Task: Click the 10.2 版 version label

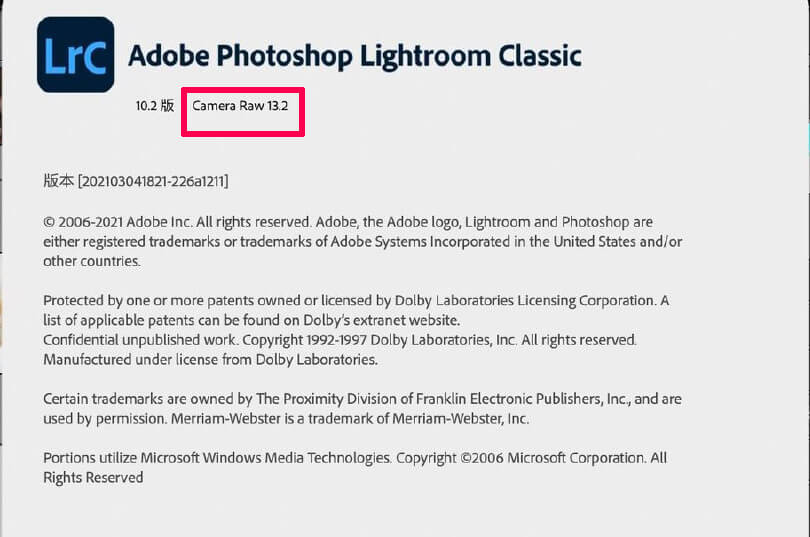Action: click(x=154, y=105)
